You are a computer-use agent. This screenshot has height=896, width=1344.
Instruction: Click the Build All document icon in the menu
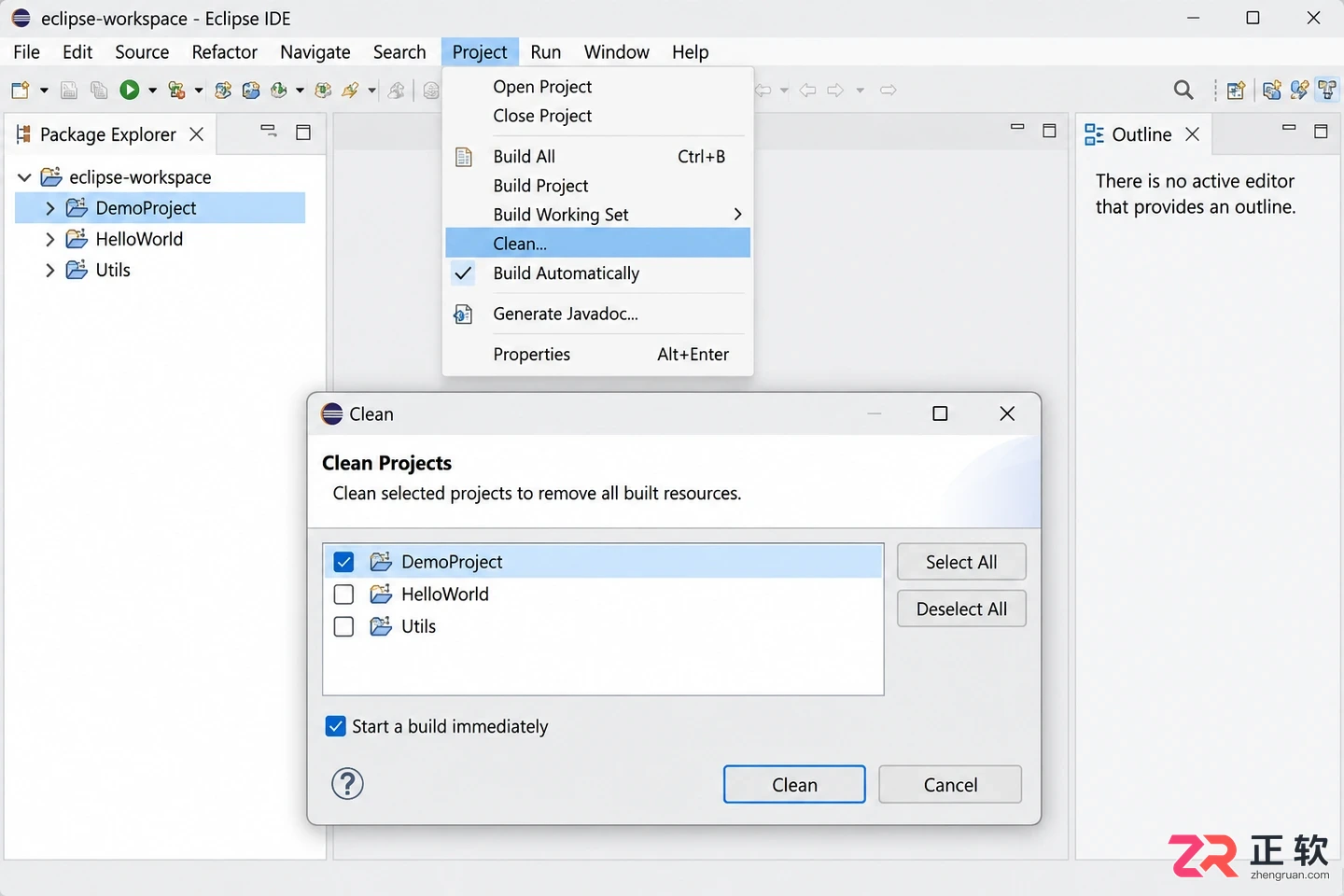click(x=464, y=157)
